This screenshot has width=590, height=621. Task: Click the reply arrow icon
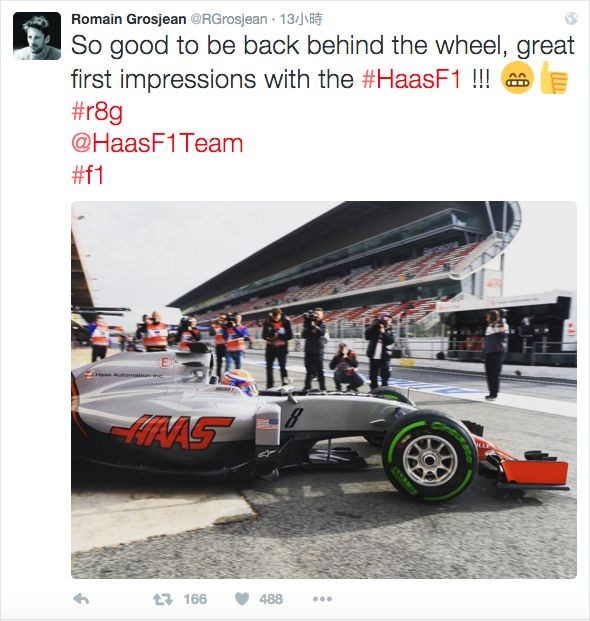(81, 599)
